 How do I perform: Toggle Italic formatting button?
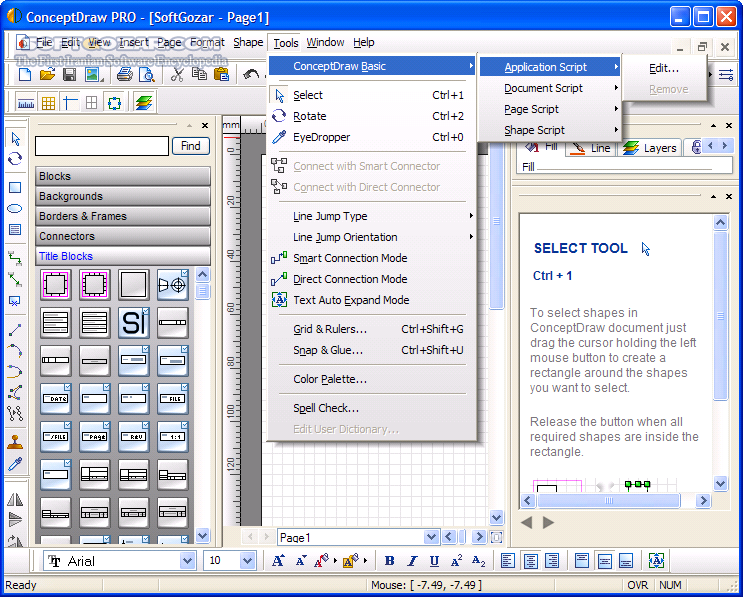tap(412, 561)
